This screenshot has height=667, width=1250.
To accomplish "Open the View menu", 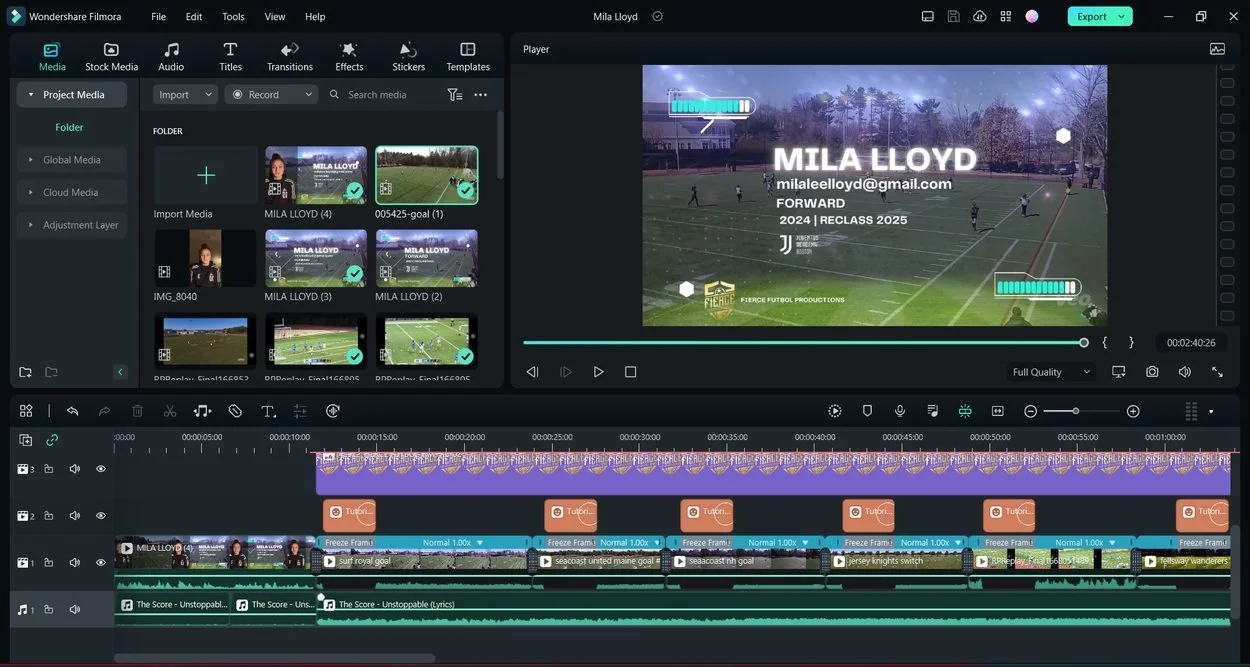I will click(x=275, y=16).
